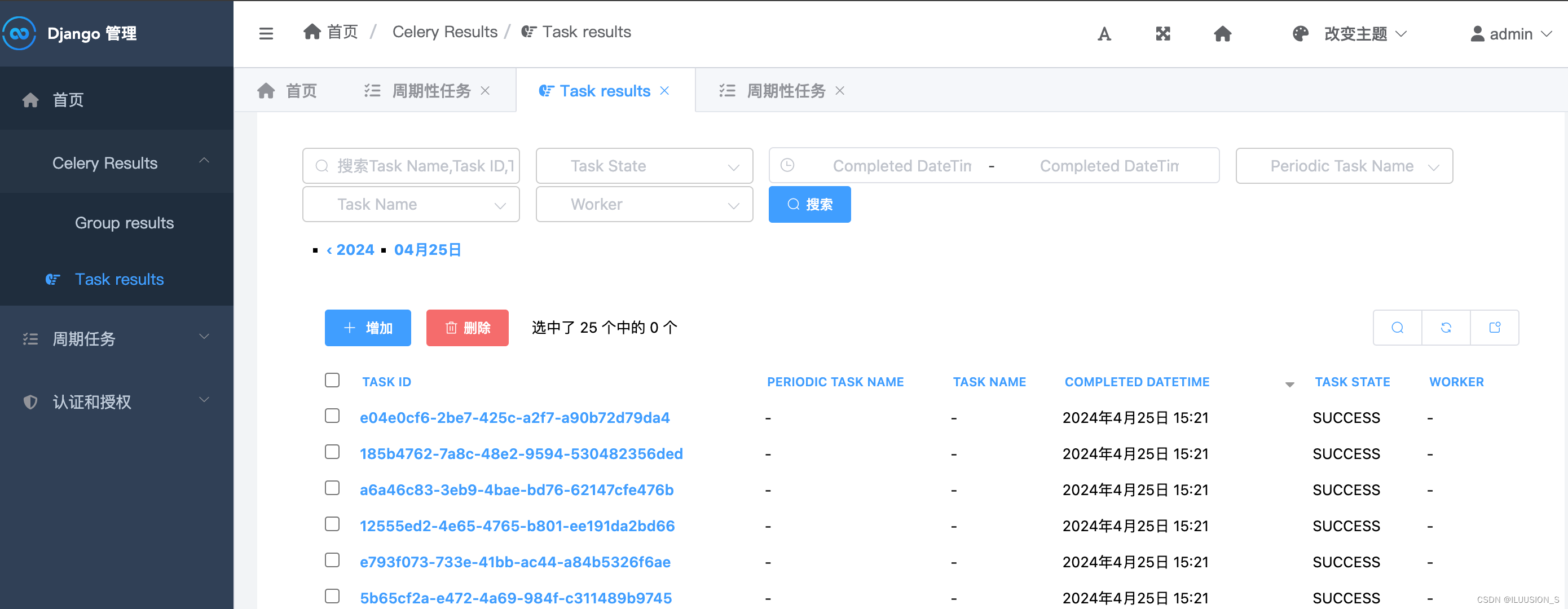Screen dimensions: 1568x609
Task: Check the row for task a6a46c83-3eb9
Action: (x=332, y=488)
